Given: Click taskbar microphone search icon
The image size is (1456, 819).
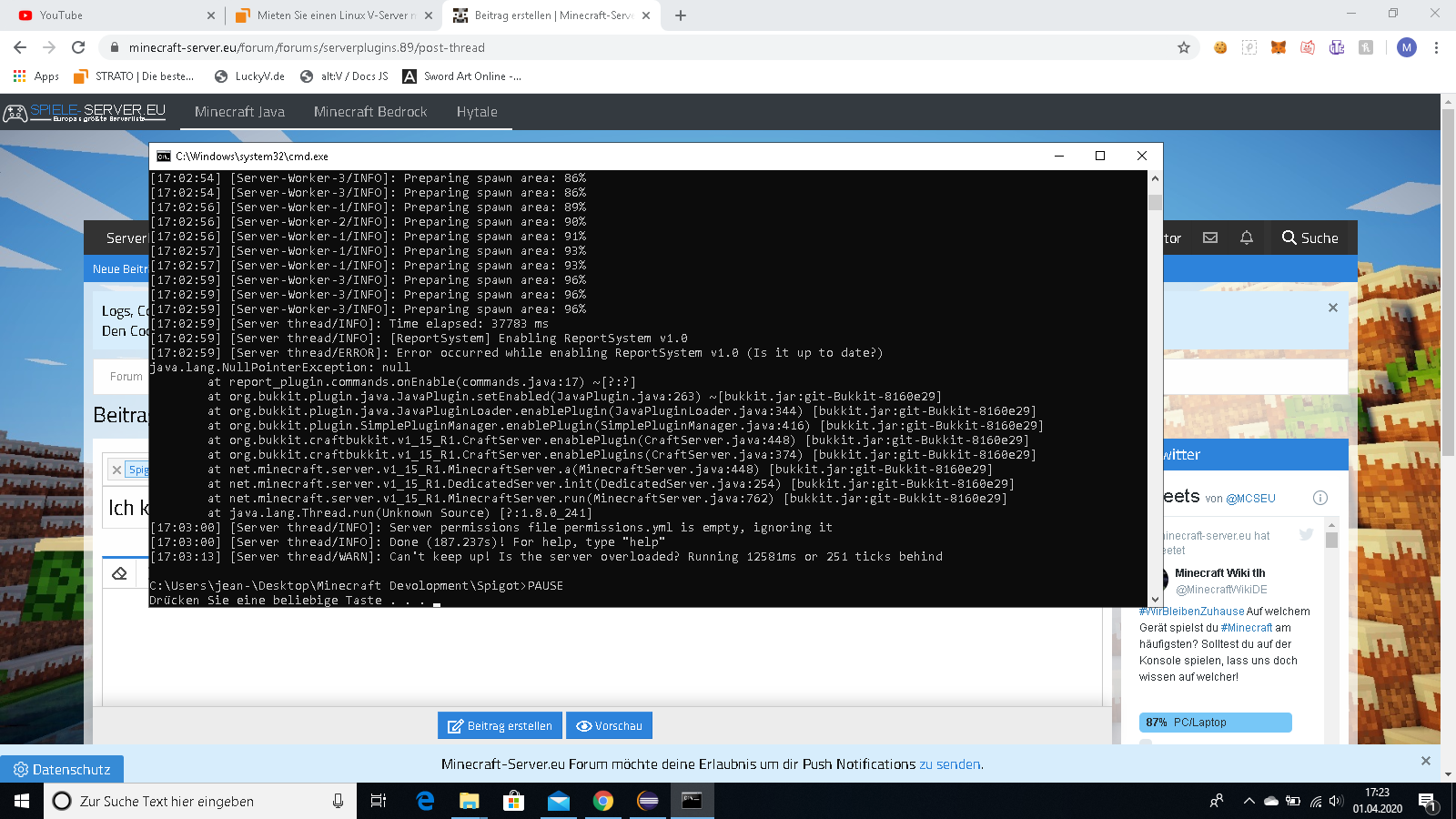Looking at the screenshot, I should pyautogui.click(x=338, y=801).
